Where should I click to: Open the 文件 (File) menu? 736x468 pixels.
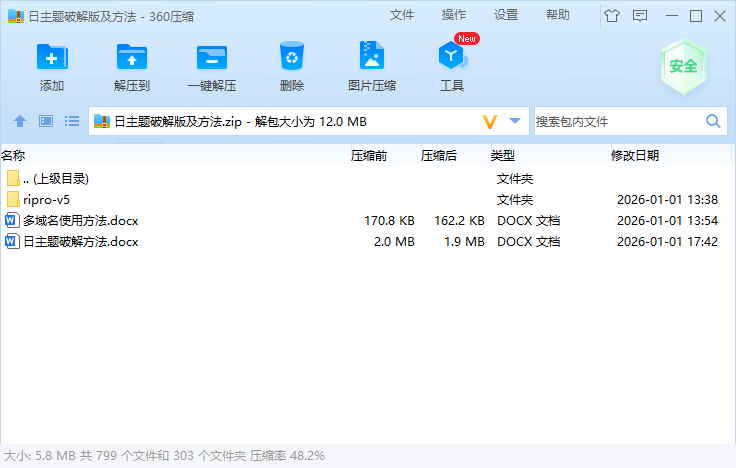click(402, 15)
